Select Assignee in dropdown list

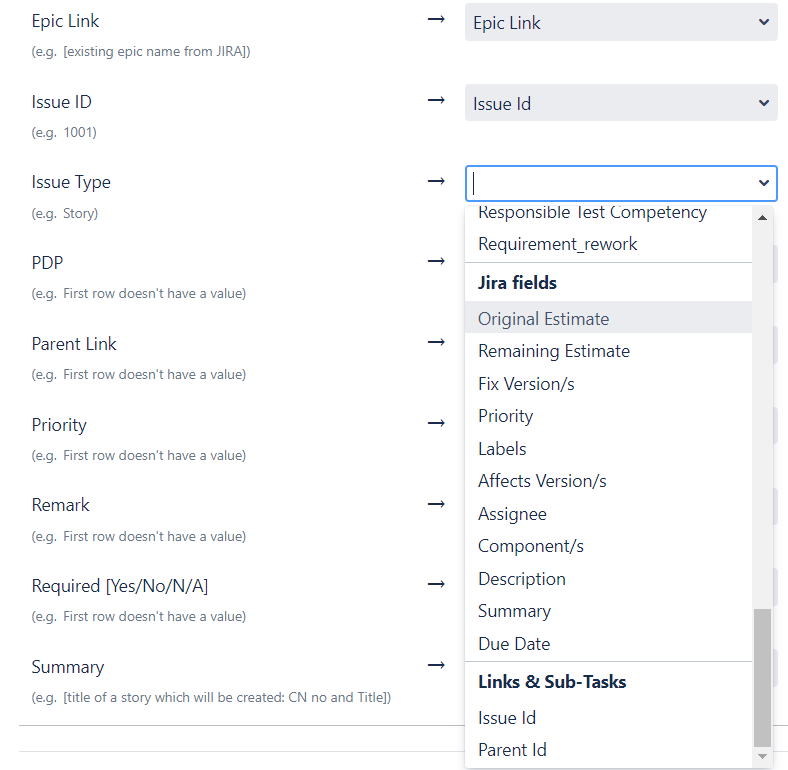[x=608, y=514]
